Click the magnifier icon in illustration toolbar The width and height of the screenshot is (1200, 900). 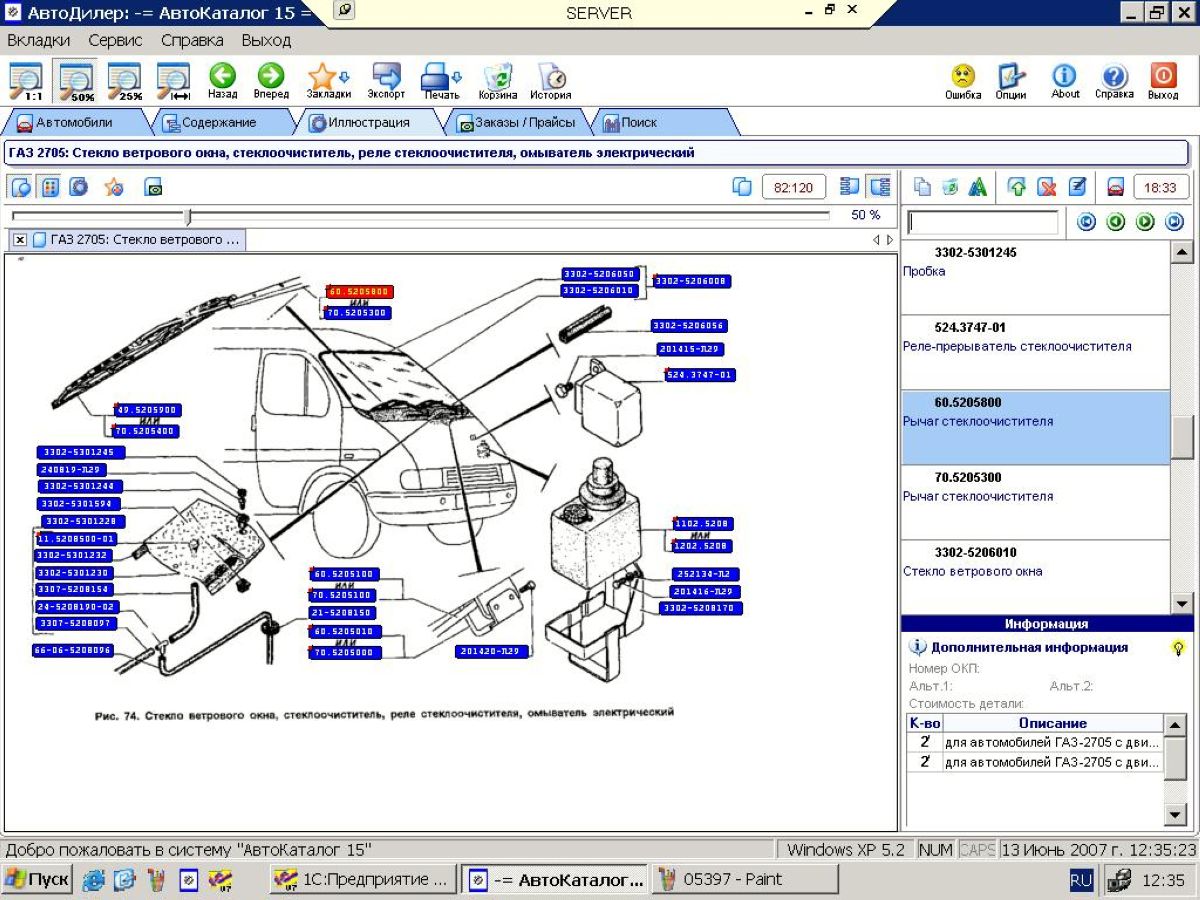point(21,187)
